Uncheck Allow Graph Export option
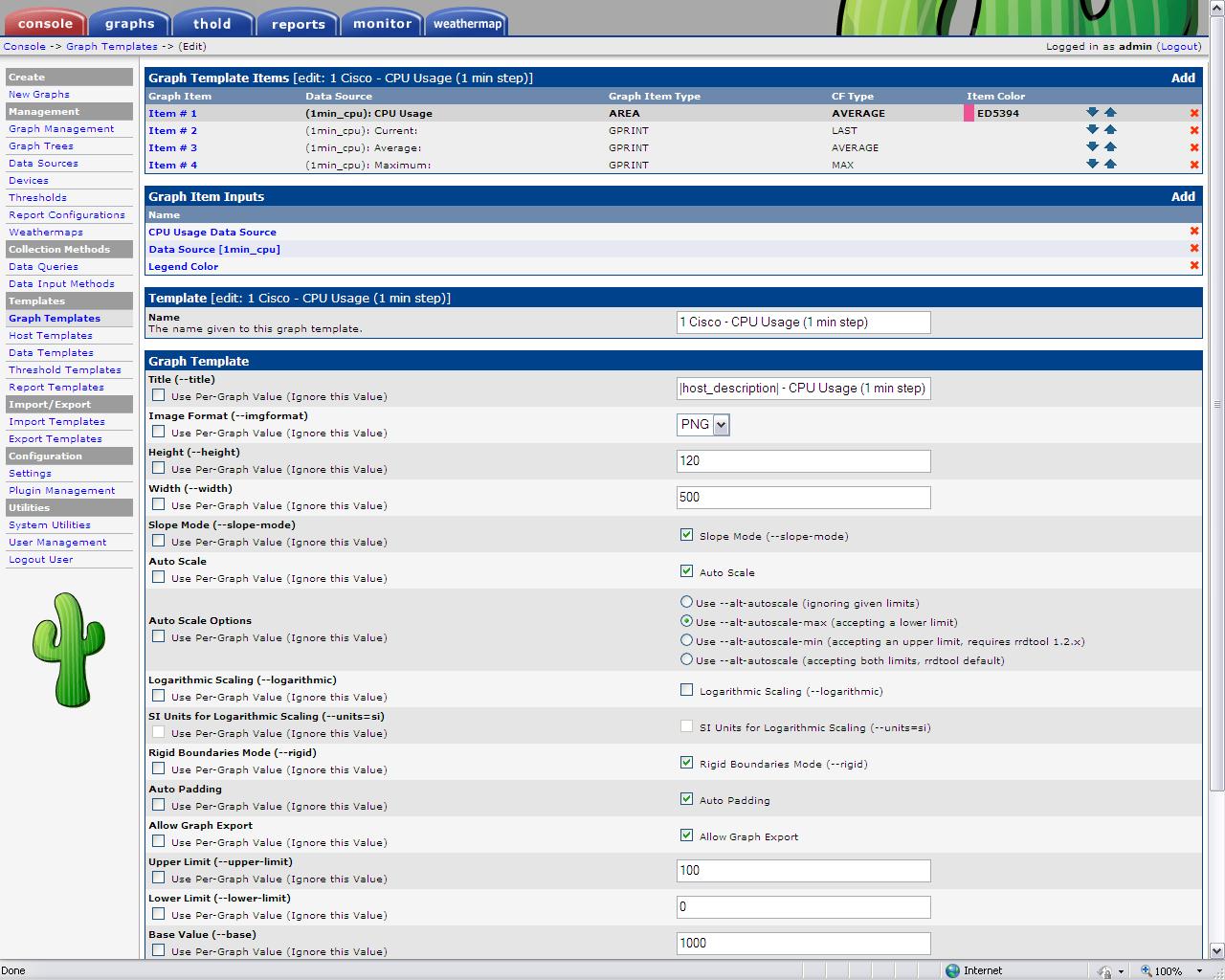Screen dimensions: 1225x980 click(686, 835)
